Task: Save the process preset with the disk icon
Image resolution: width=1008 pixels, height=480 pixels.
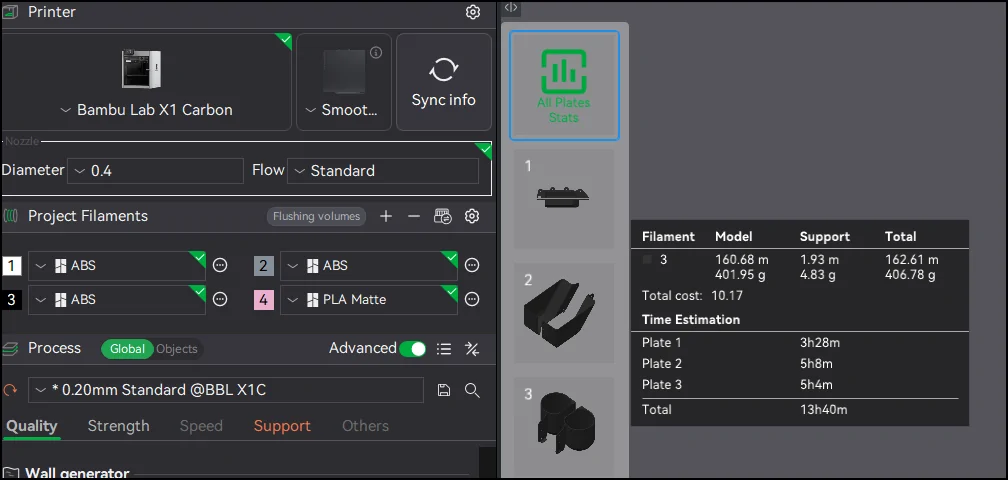Action: coord(444,390)
